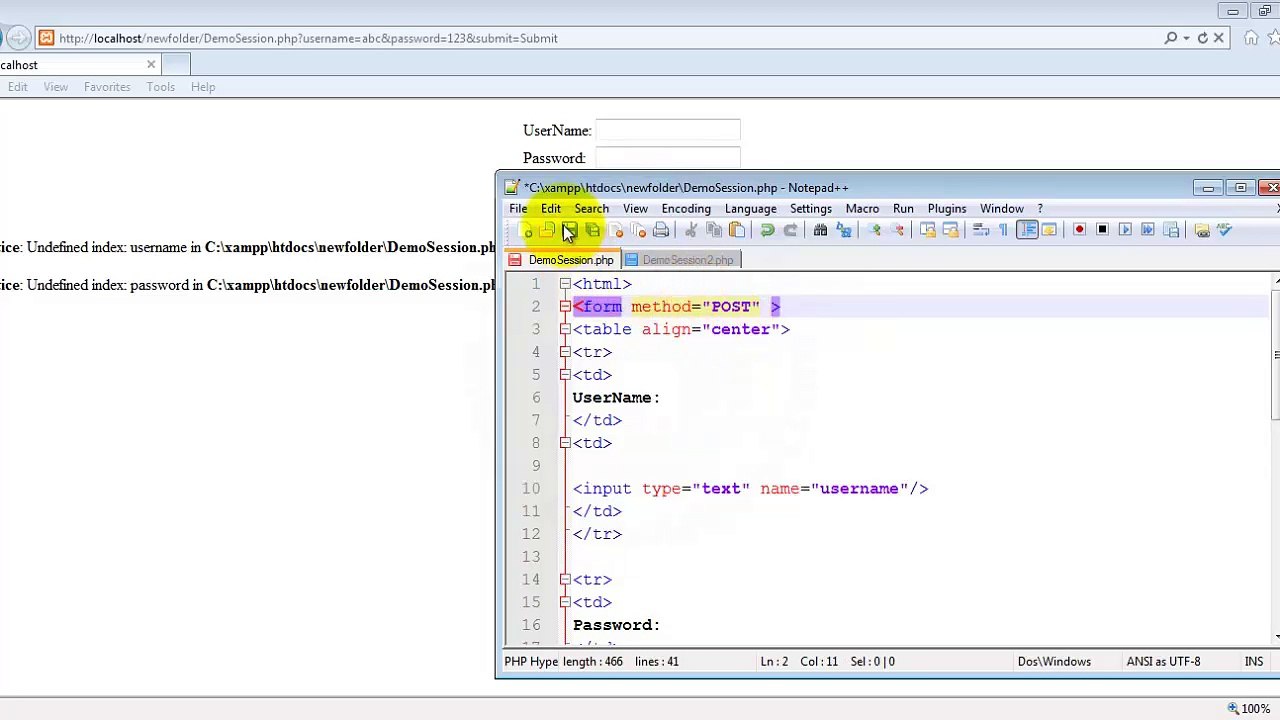
Task: Toggle show all characters pilcrow icon
Action: [x=1003, y=230]
